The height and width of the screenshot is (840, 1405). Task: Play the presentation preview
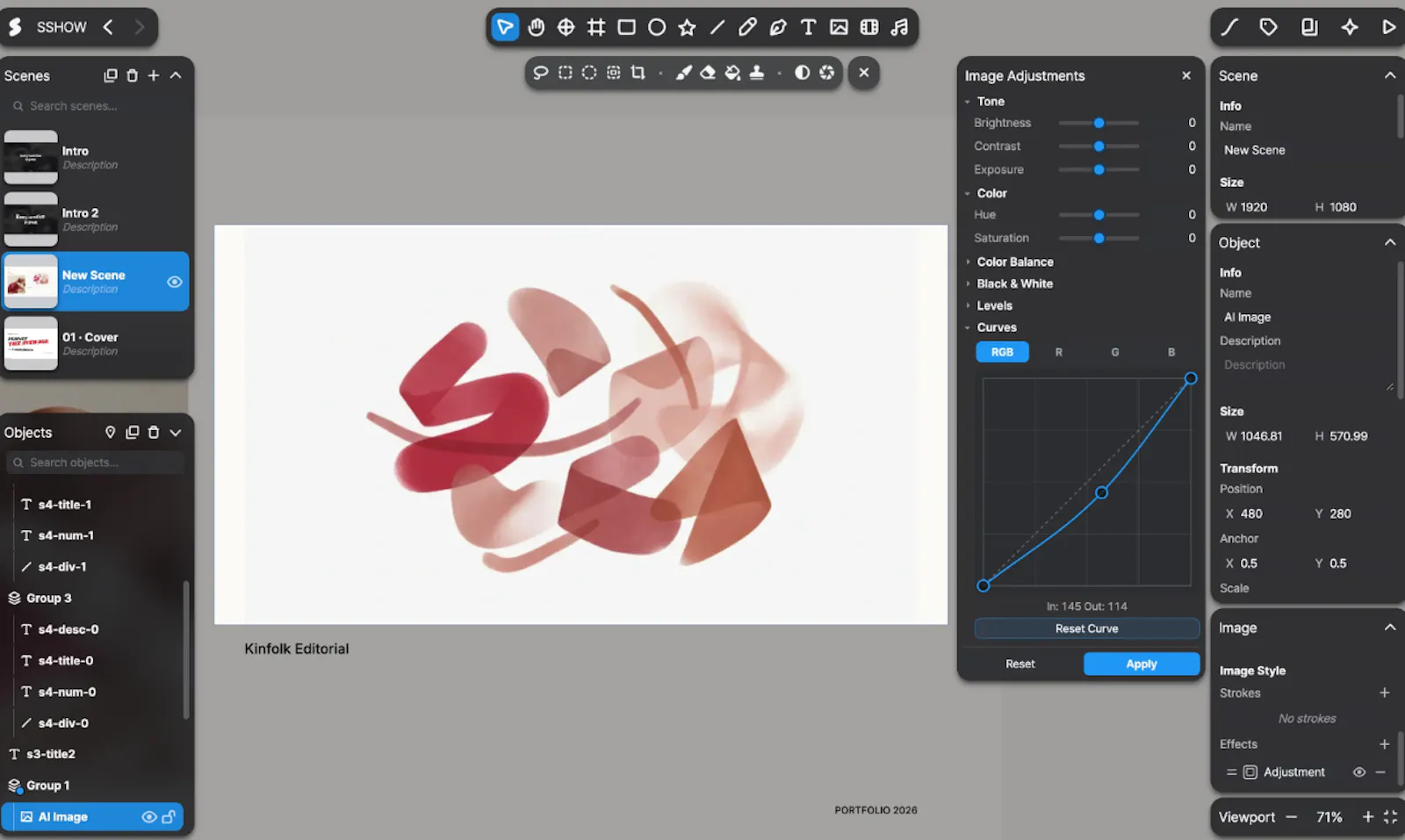click(x=1388, y=27)
